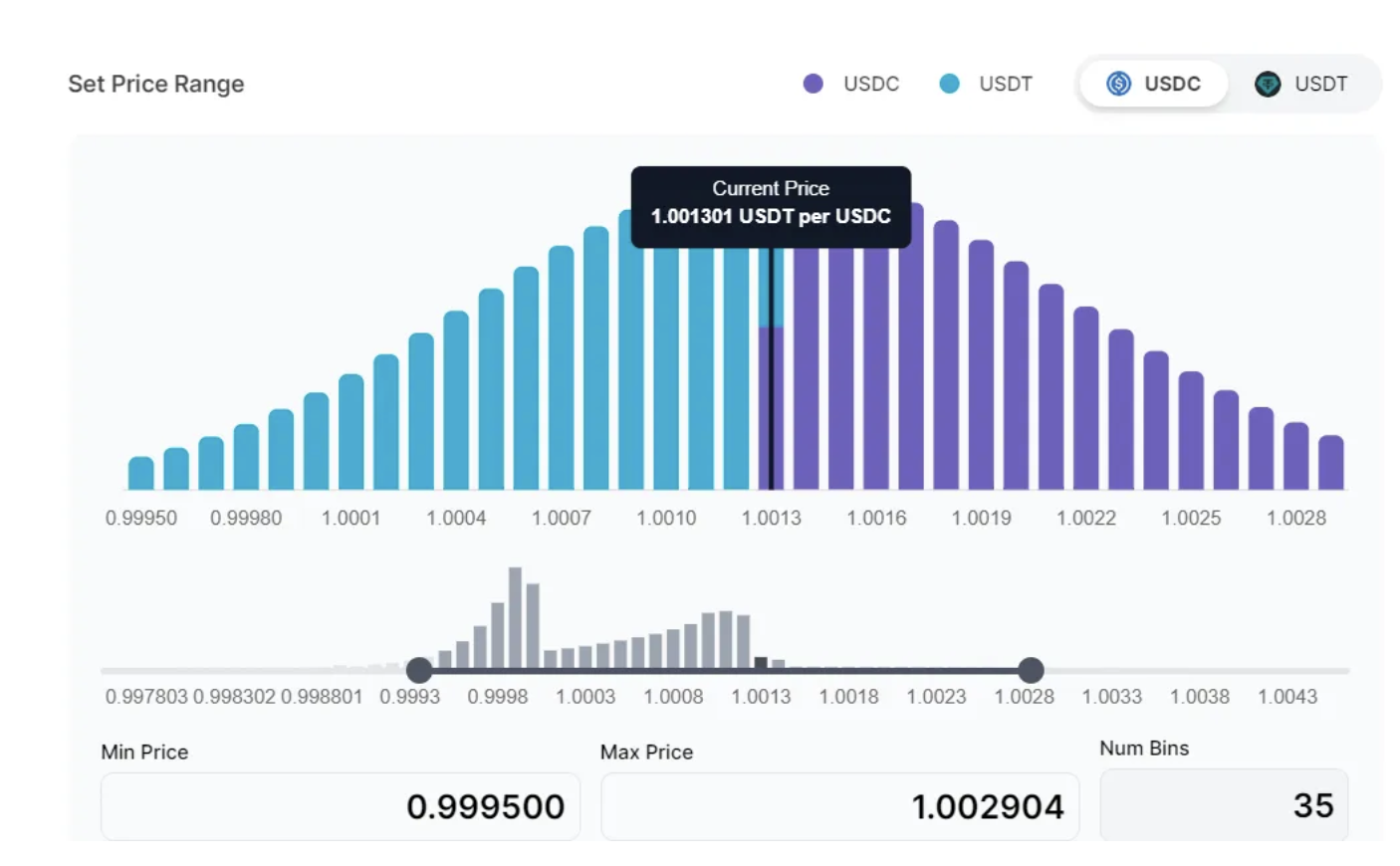Image resolution: width=1400 pixels, height=866 pixels.
Task: Click the axis label "1.0007"
Action: 561,518
